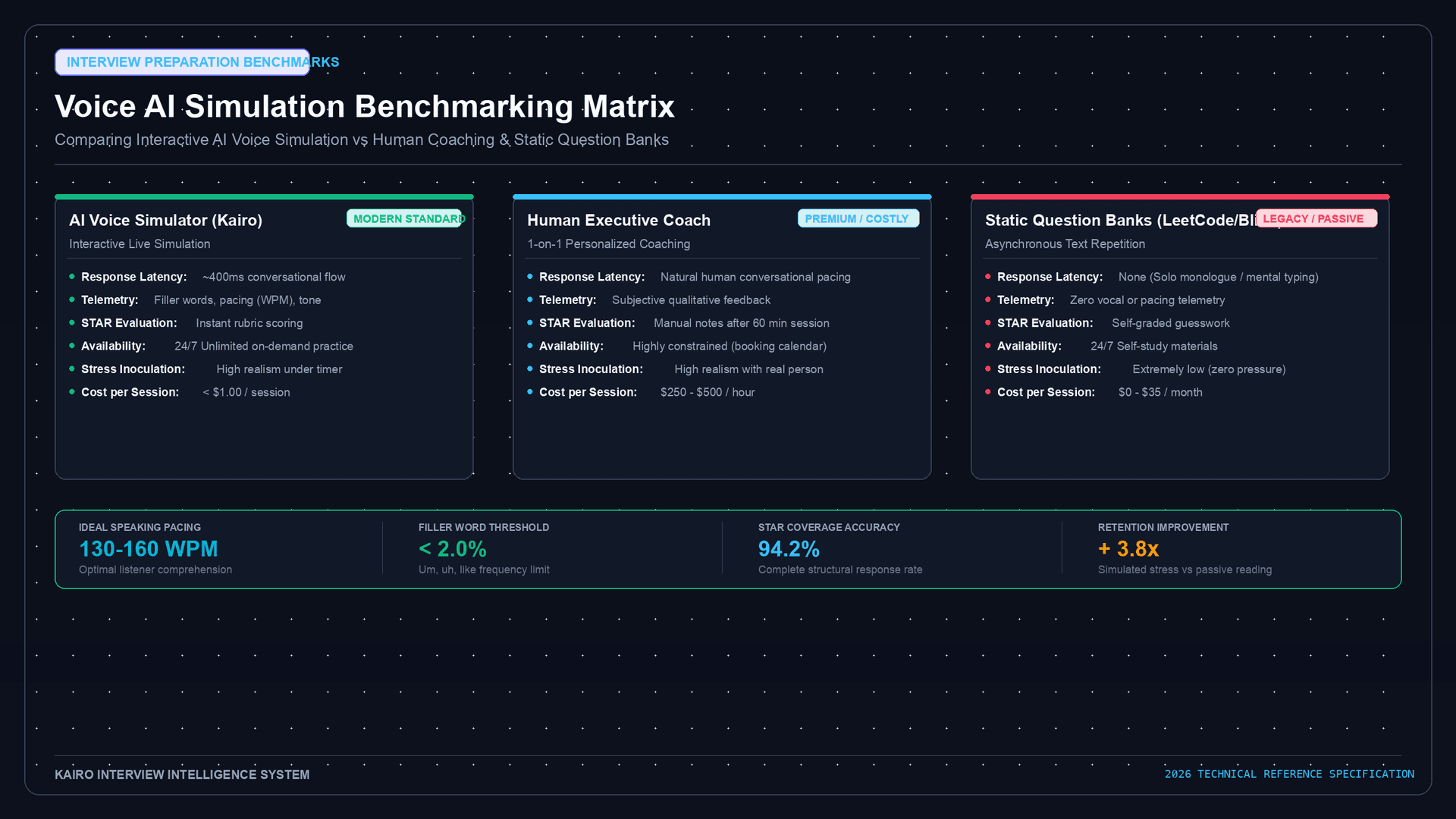Viewport: 1456px width, 819px height.
Task: Click Extremely low (zero pressure)
Action: (x=1209, y=369)
